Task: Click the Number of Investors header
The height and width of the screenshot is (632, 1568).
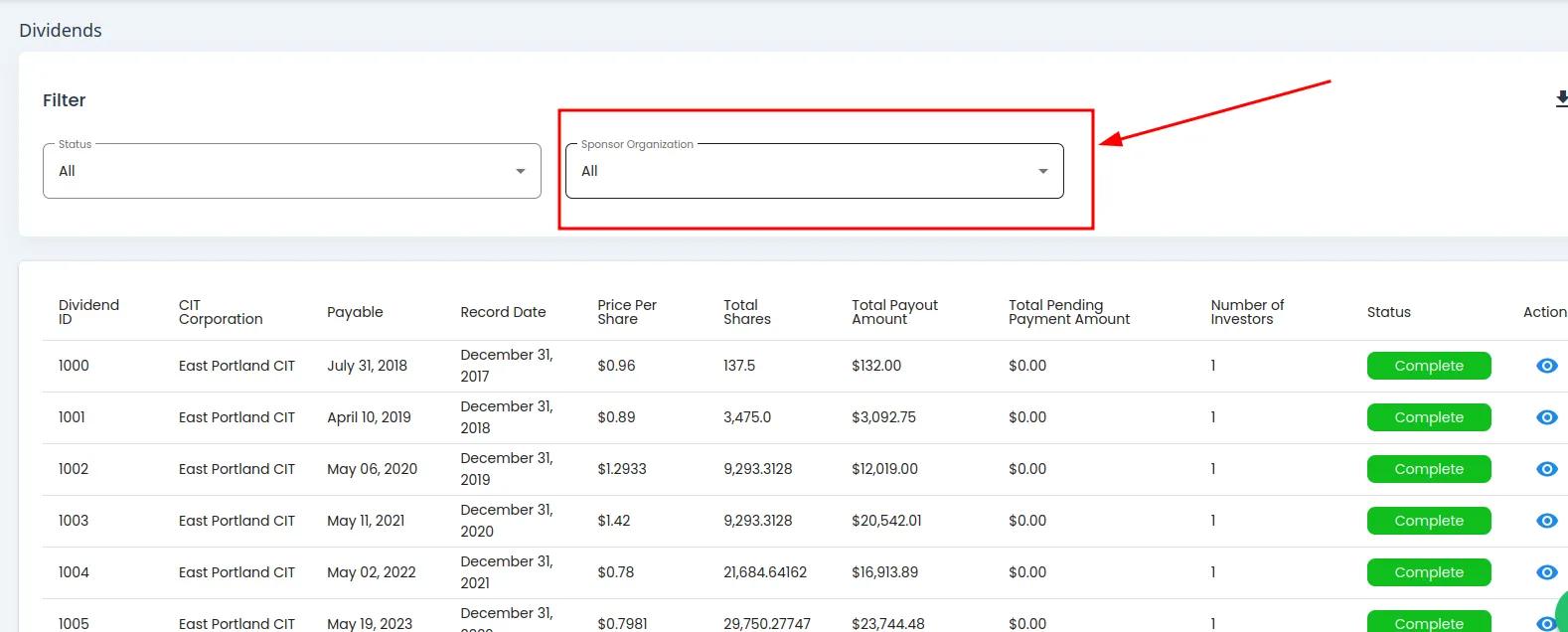Action: [1246, 312]
